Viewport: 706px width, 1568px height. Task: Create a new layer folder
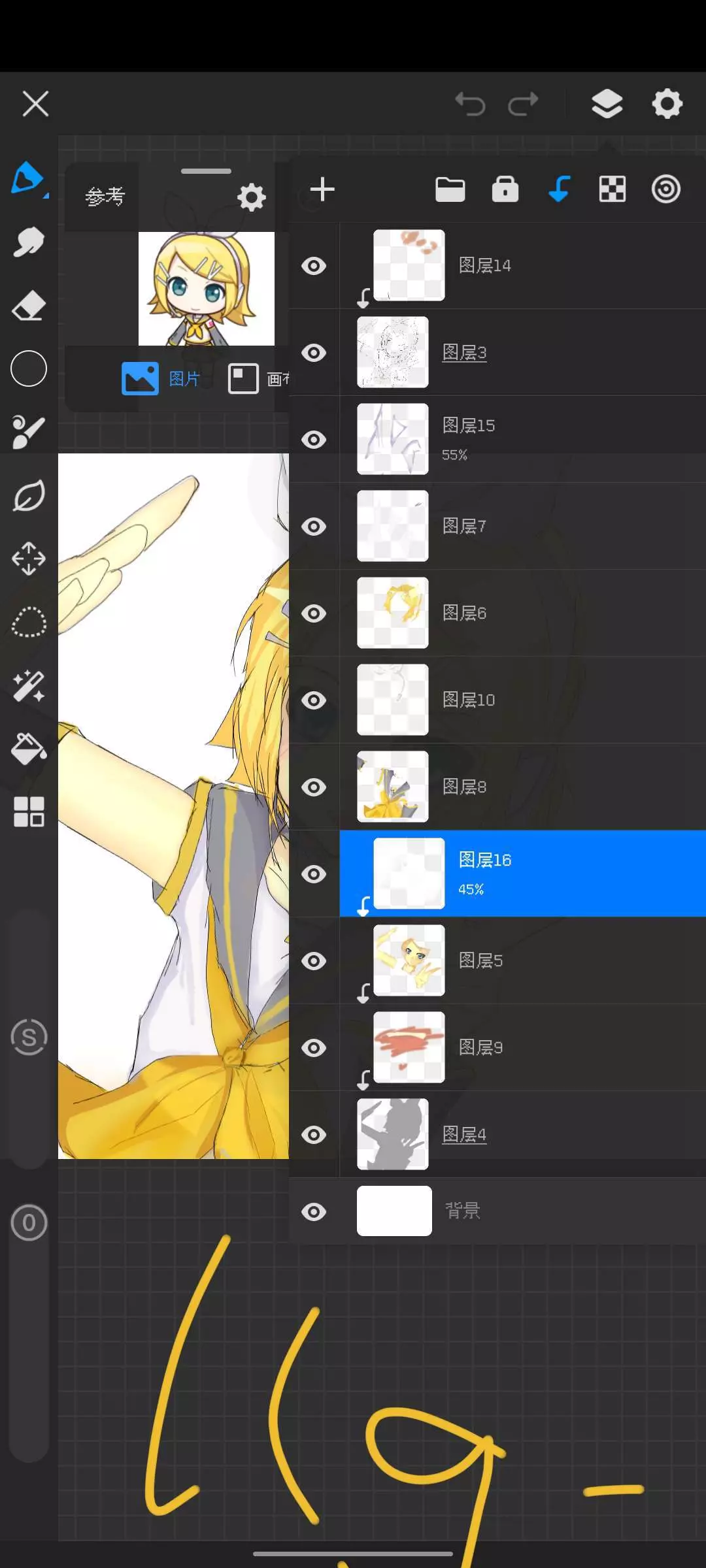pos(450,189)
